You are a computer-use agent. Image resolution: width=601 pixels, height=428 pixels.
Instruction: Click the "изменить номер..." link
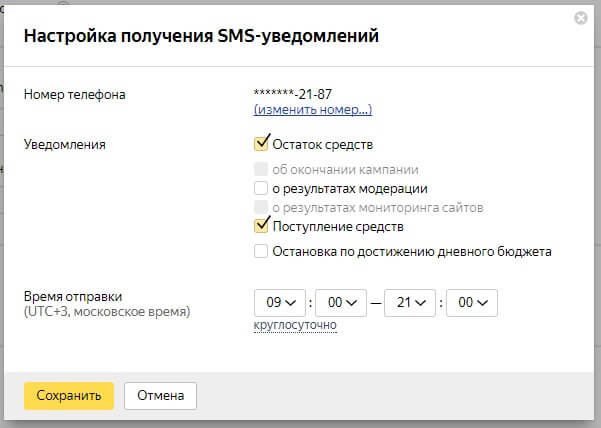pos(313,109)
